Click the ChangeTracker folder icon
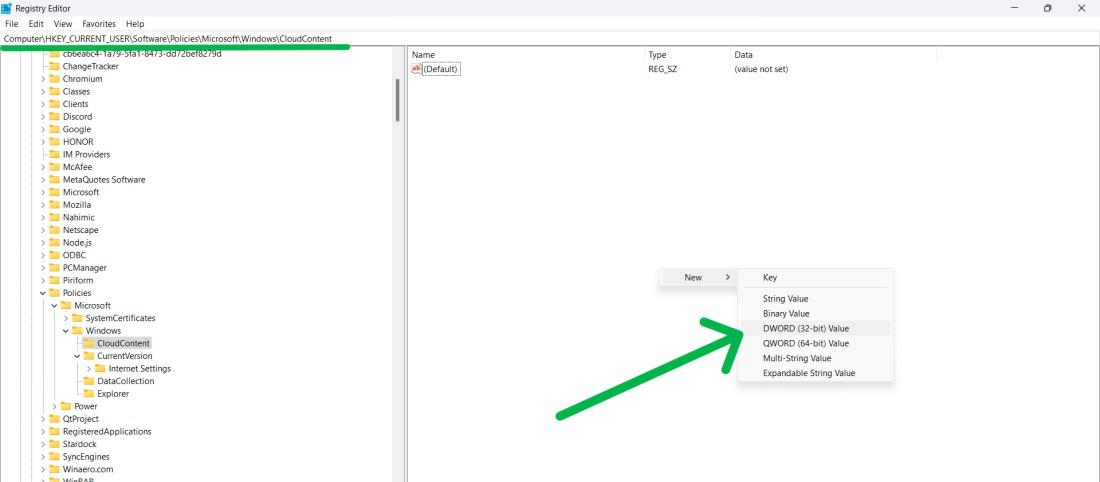Image resolution: width=1100 pixels, height=482 pixels. tap(54, 67)
